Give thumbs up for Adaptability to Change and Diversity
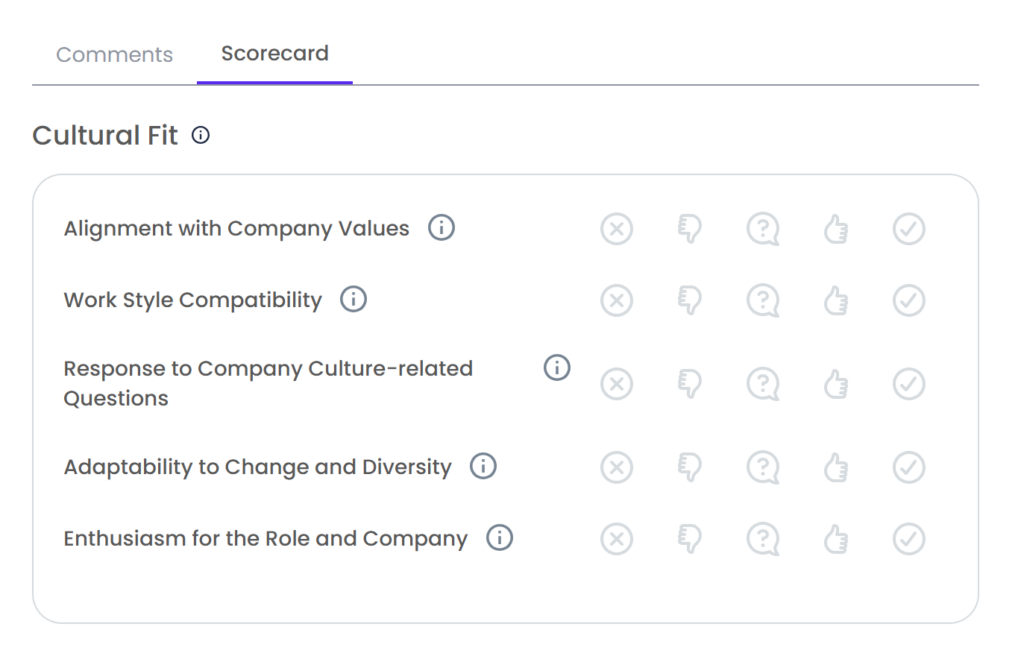The image size is (1024, 650). click(836, 467)
